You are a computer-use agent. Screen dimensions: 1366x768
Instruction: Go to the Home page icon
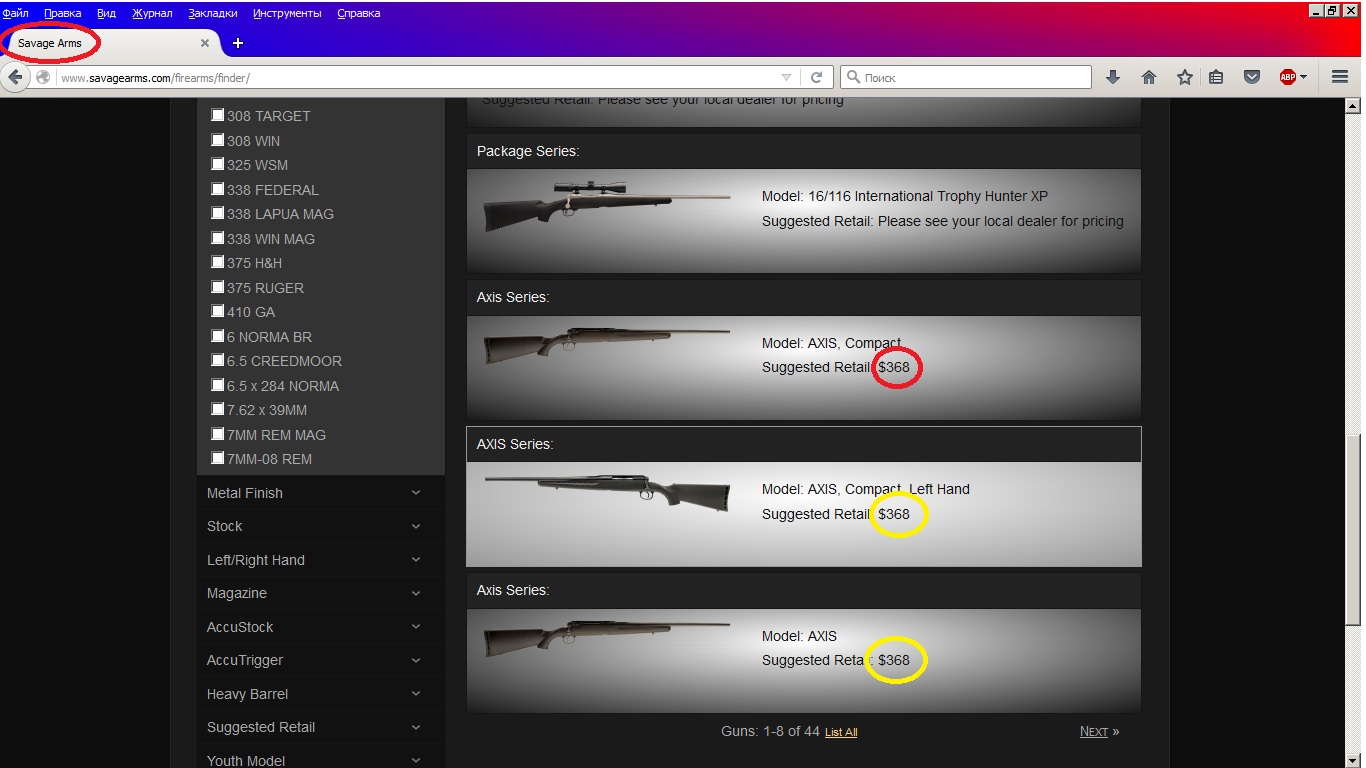(1149, 77)
